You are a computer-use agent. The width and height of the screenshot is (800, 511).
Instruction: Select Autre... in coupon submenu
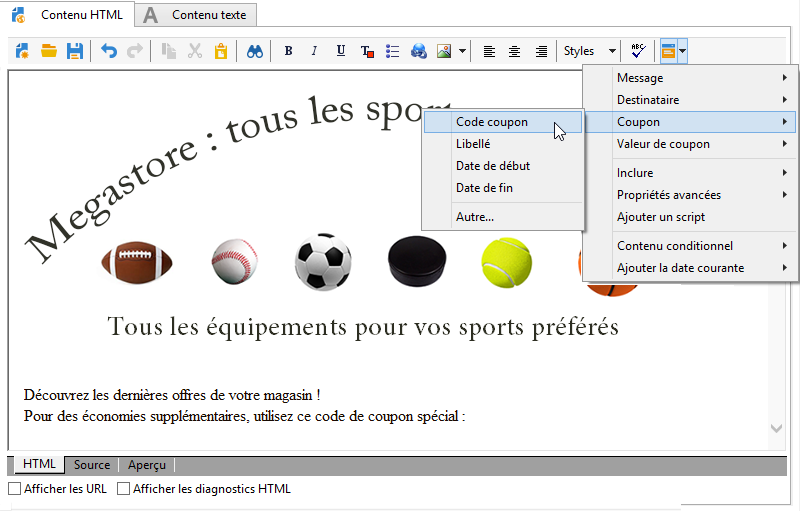503,217
